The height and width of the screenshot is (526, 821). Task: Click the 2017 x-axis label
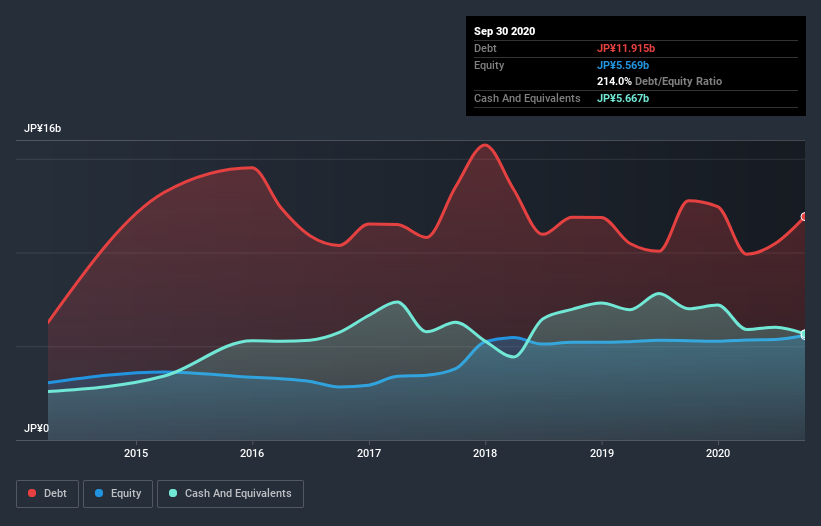(369, 453)
